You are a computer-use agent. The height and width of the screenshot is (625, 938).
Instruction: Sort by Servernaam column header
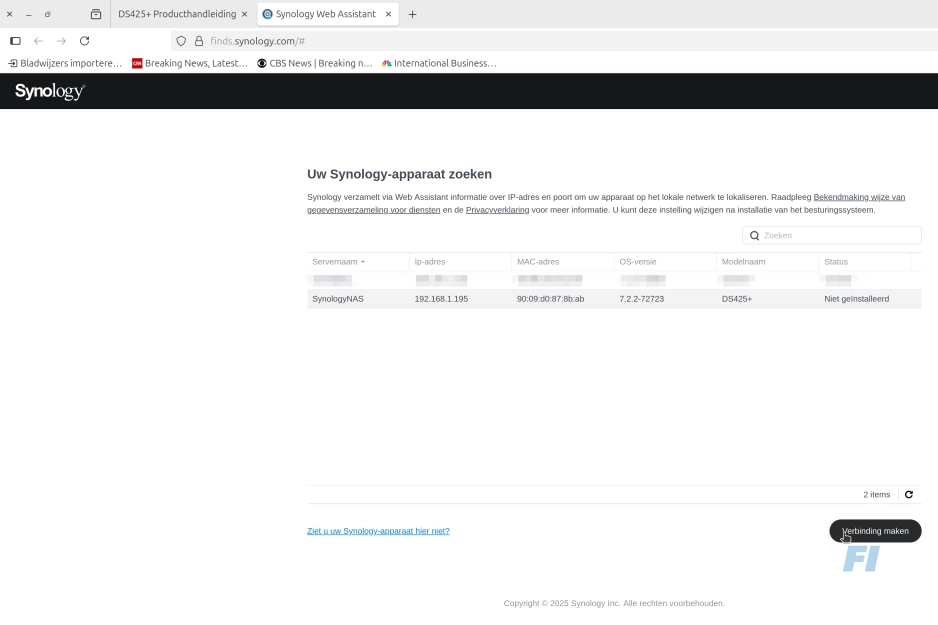coord(358,262)
